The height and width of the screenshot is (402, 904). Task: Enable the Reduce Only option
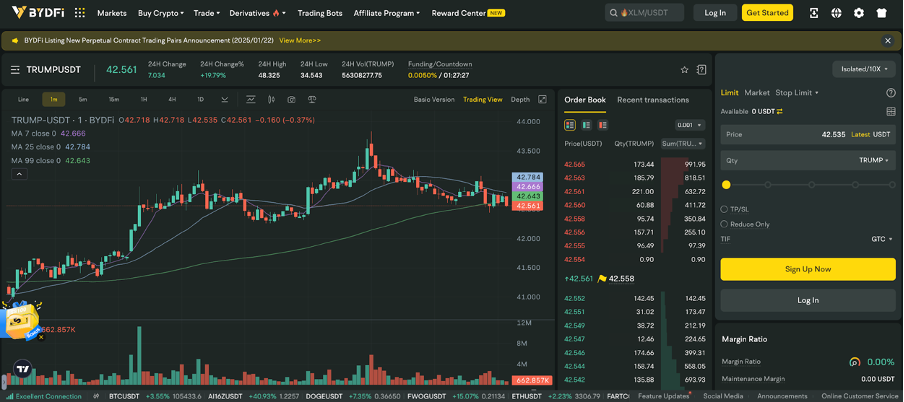click(x=724, y=224)
